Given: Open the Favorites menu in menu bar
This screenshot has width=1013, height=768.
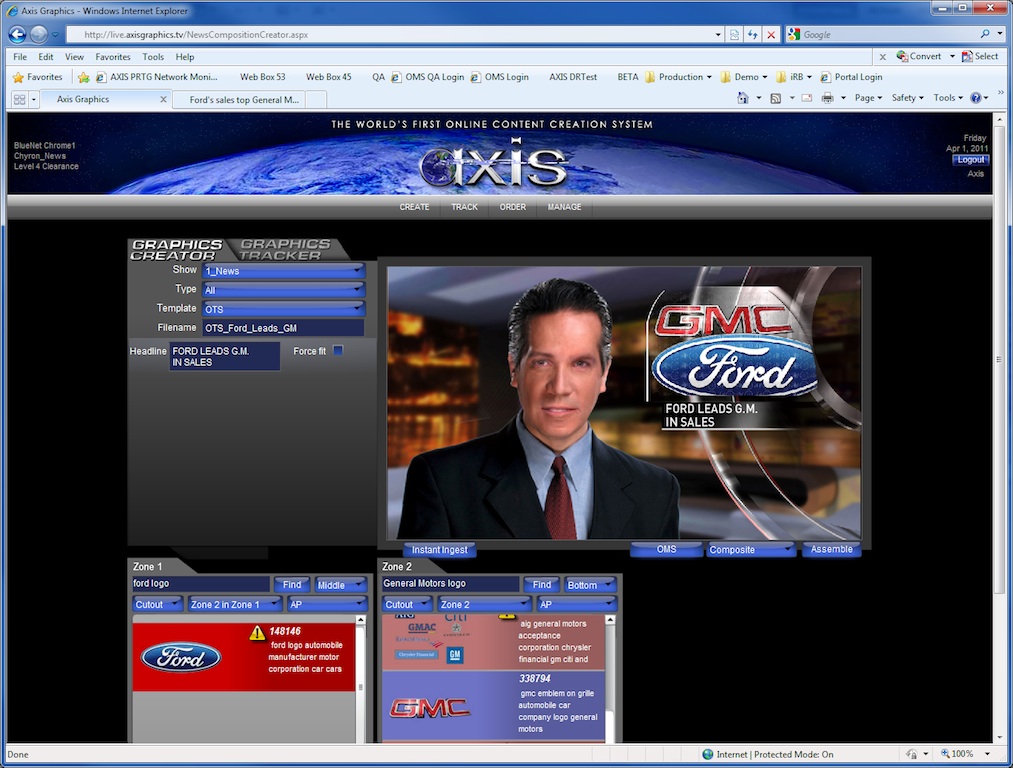Looking at the screenshot, I should [113, 57].
